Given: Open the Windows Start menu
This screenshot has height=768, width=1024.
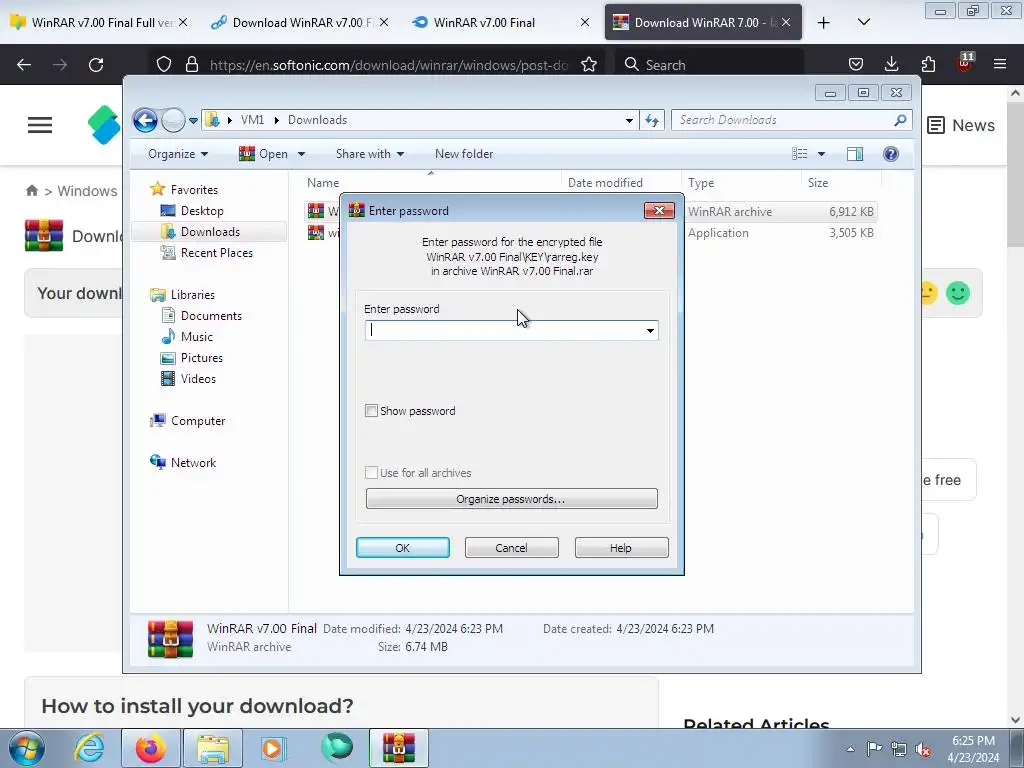Looking at the screenshot, I should tap(26, 748).
